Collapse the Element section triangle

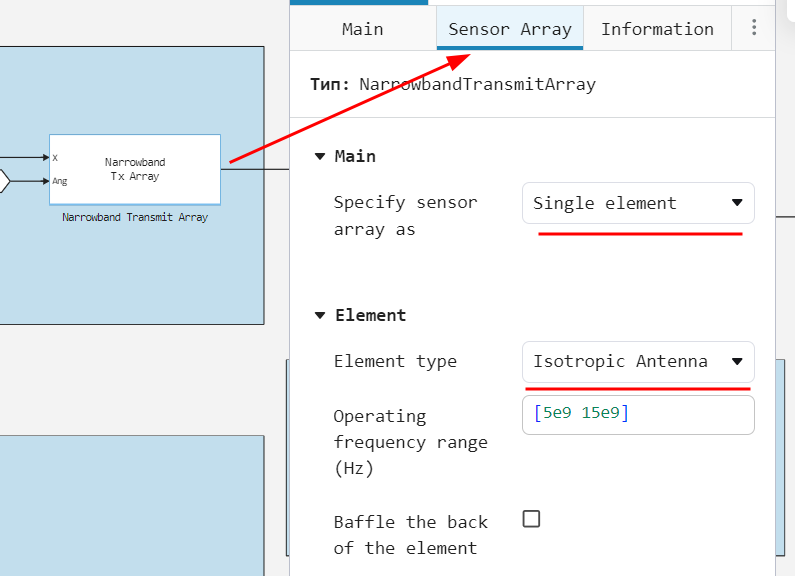point(320,315)
